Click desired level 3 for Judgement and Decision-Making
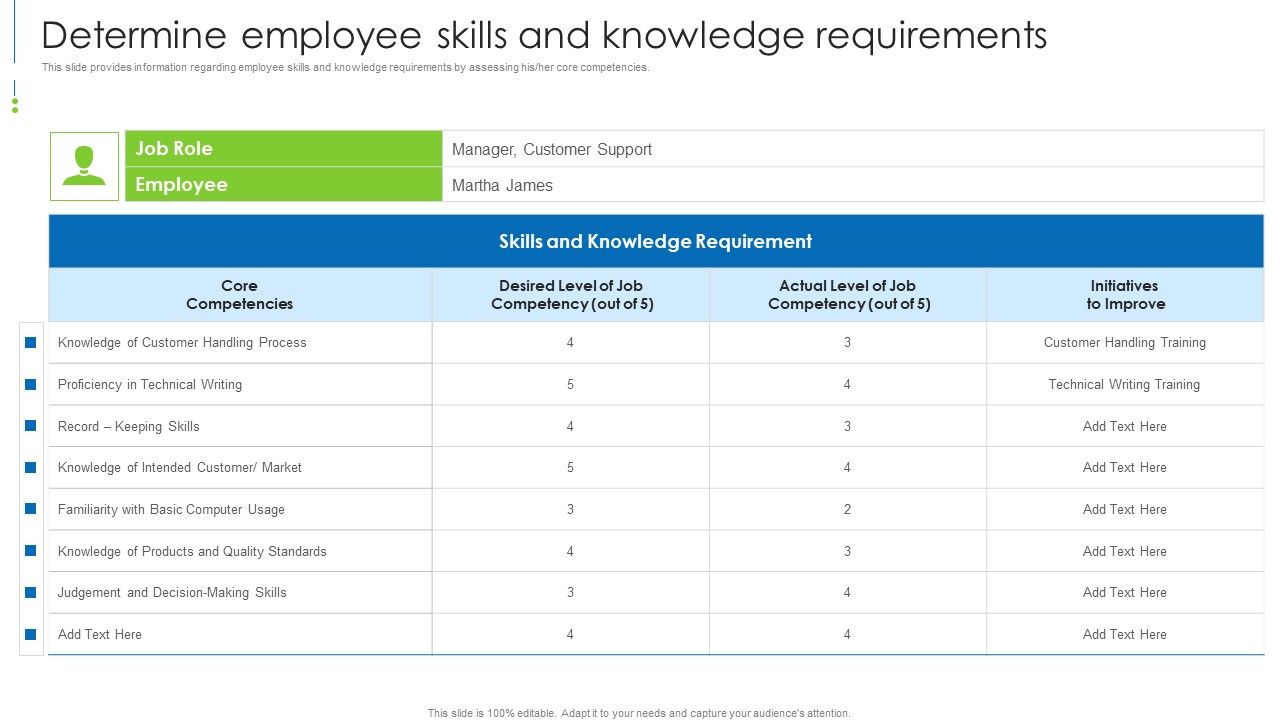The height and width of the screenshot is (720, 1280). (571, 592)
